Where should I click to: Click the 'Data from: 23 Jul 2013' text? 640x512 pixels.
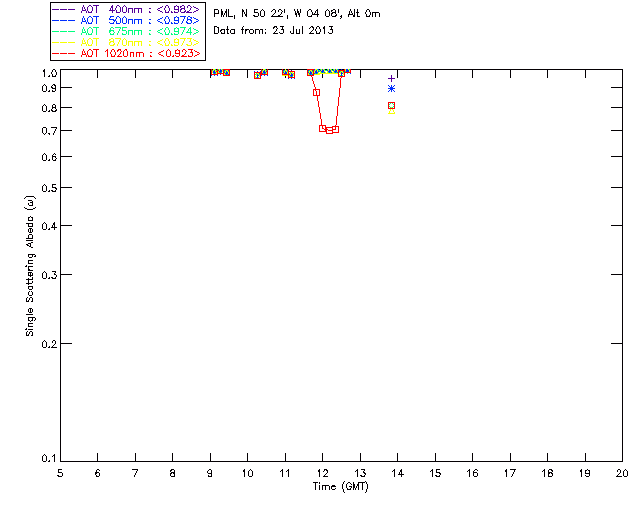click(x=273, y=31)
